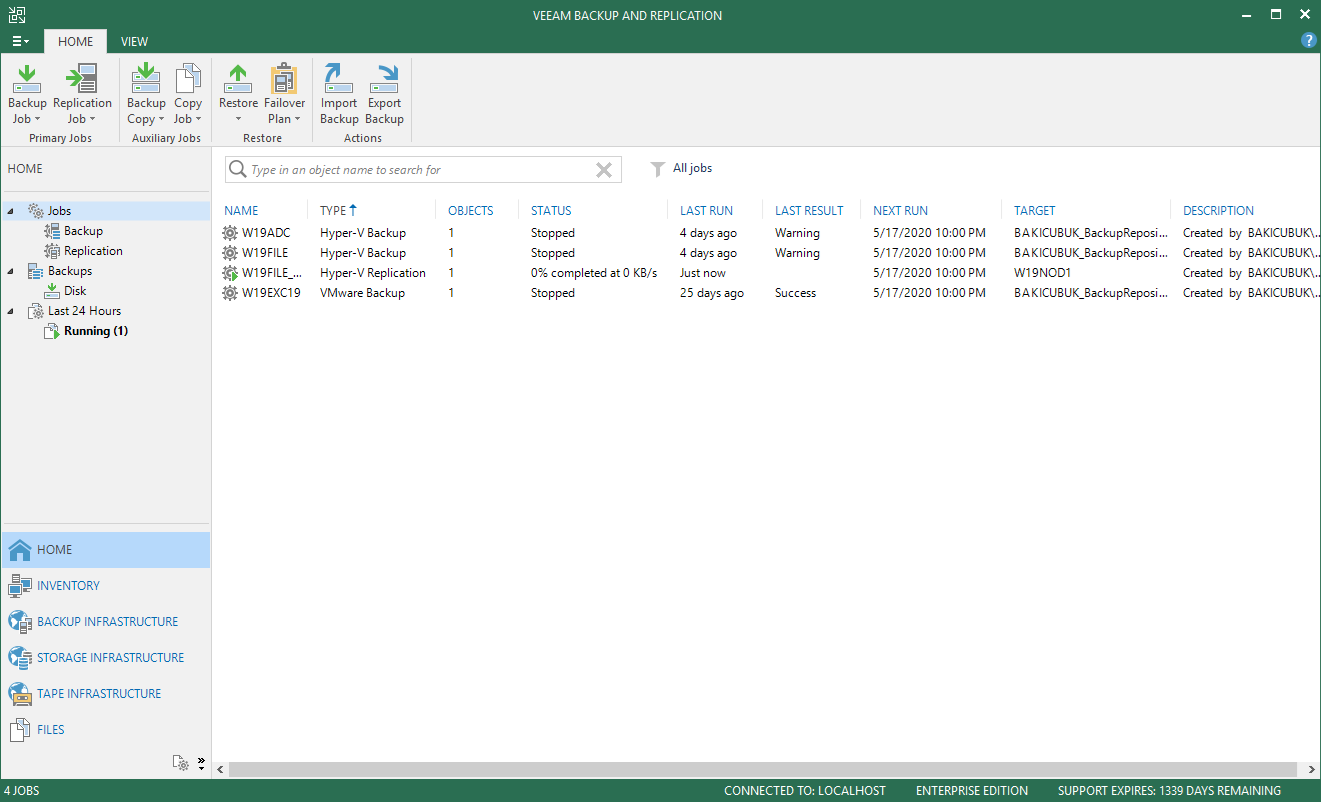This screenshot has width=1321, height=802.
Task: Select Running (1) tree item
Action: pos(96,331)
